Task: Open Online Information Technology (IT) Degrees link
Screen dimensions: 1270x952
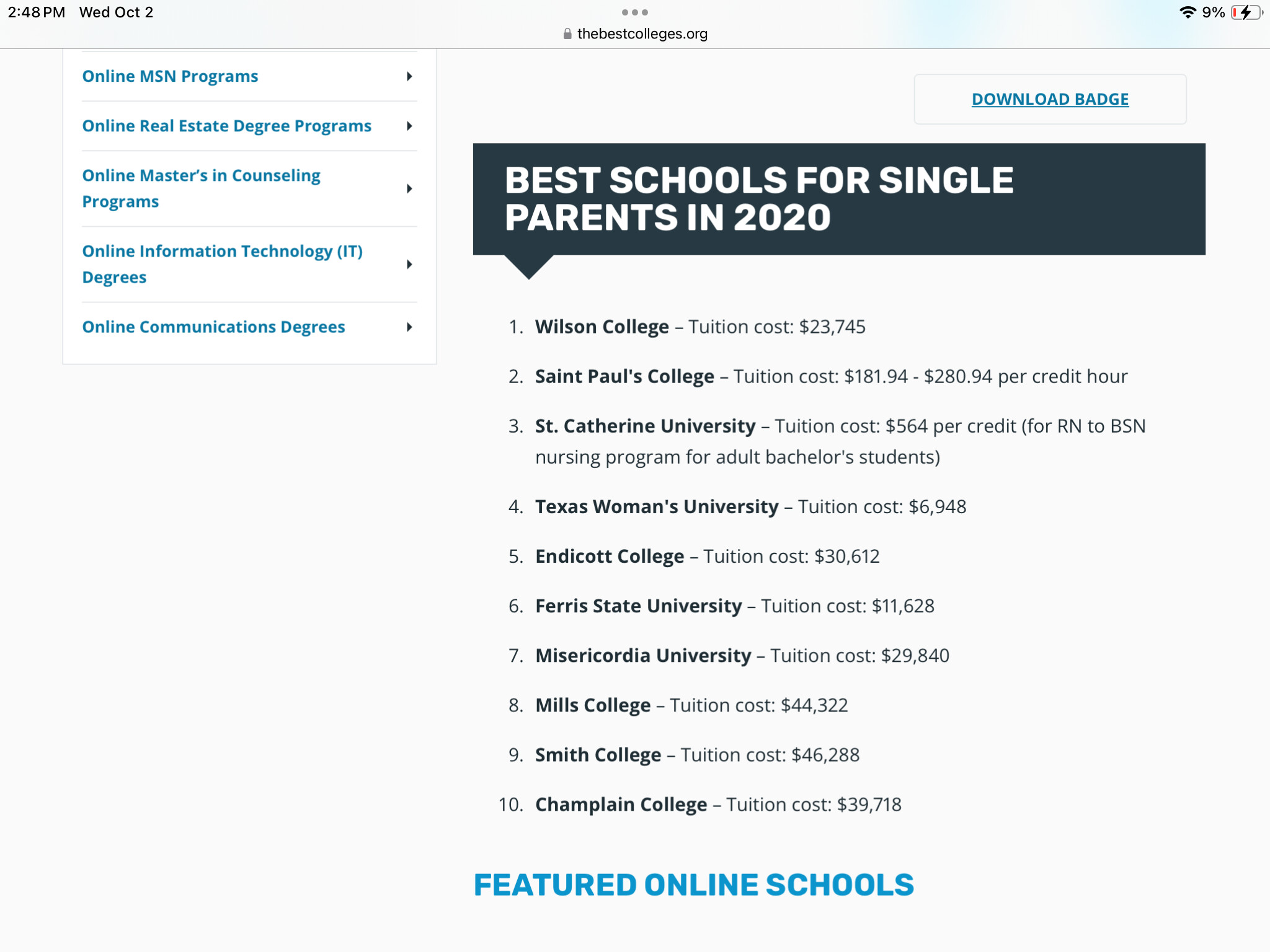Action: 222,264
